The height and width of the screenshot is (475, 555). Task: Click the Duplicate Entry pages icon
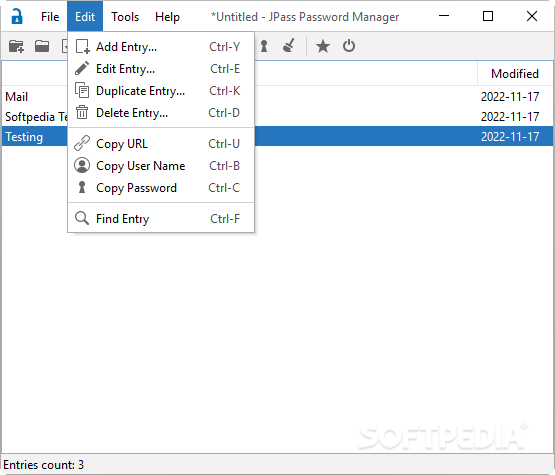click(x=82, y=91)
